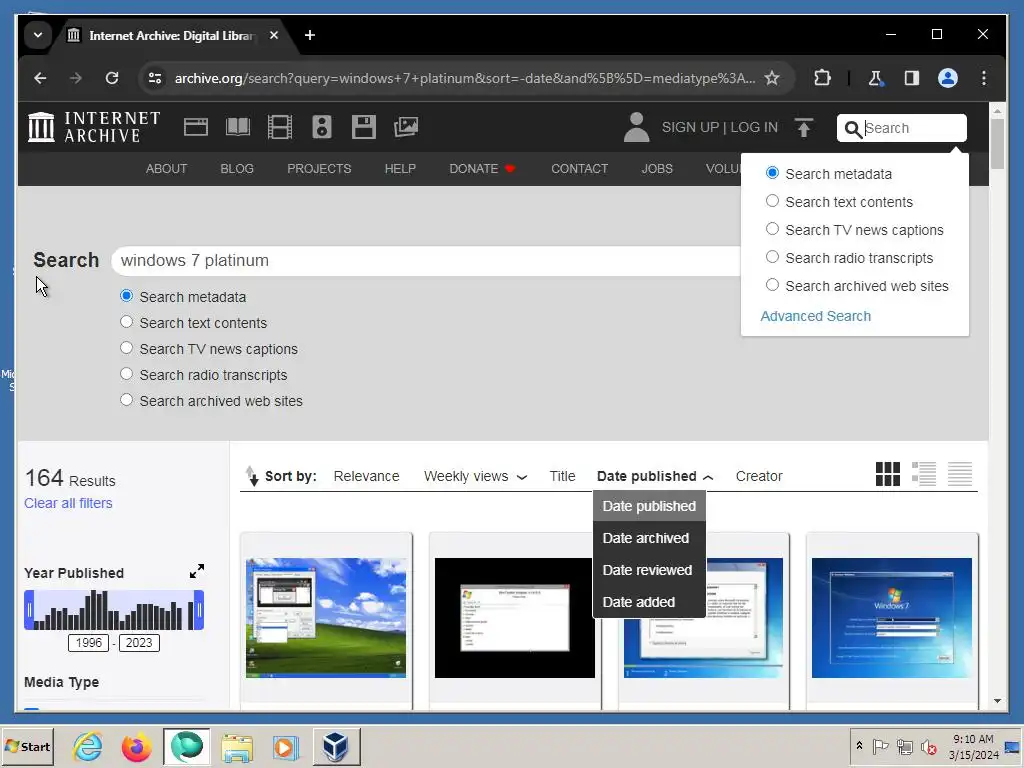Open the Texts book icon
Image resolution: width=1024 pixels, height=768 pixels.
pyautogui.click(x=238, y=127)
